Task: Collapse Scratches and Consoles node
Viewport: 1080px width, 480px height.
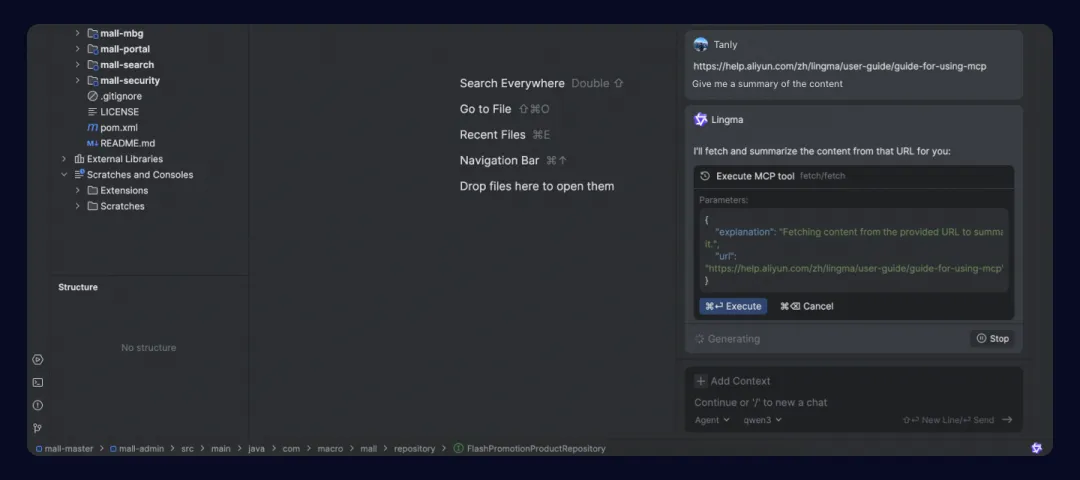Action: [64, 174]
